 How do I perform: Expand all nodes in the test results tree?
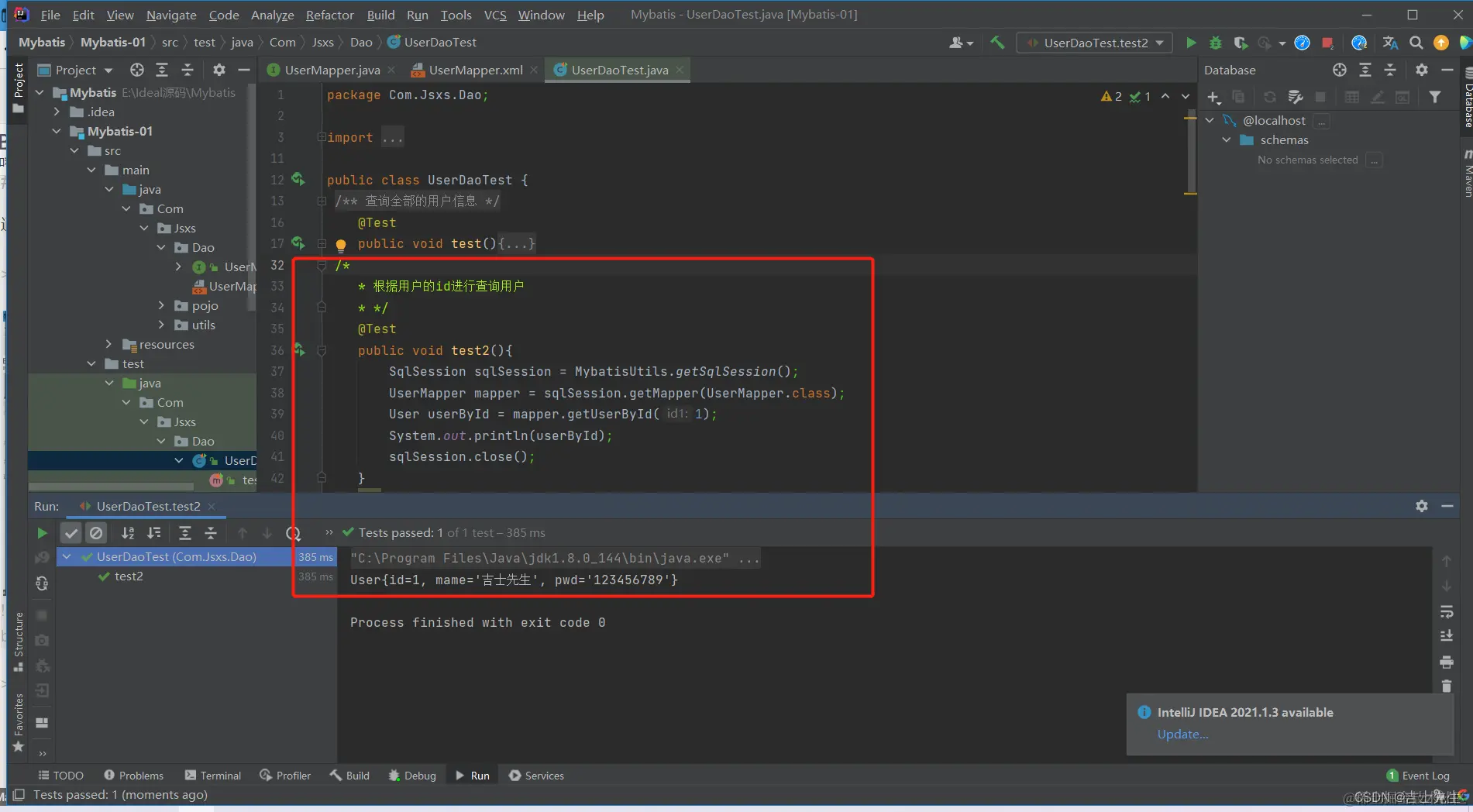tap(184, 533)
